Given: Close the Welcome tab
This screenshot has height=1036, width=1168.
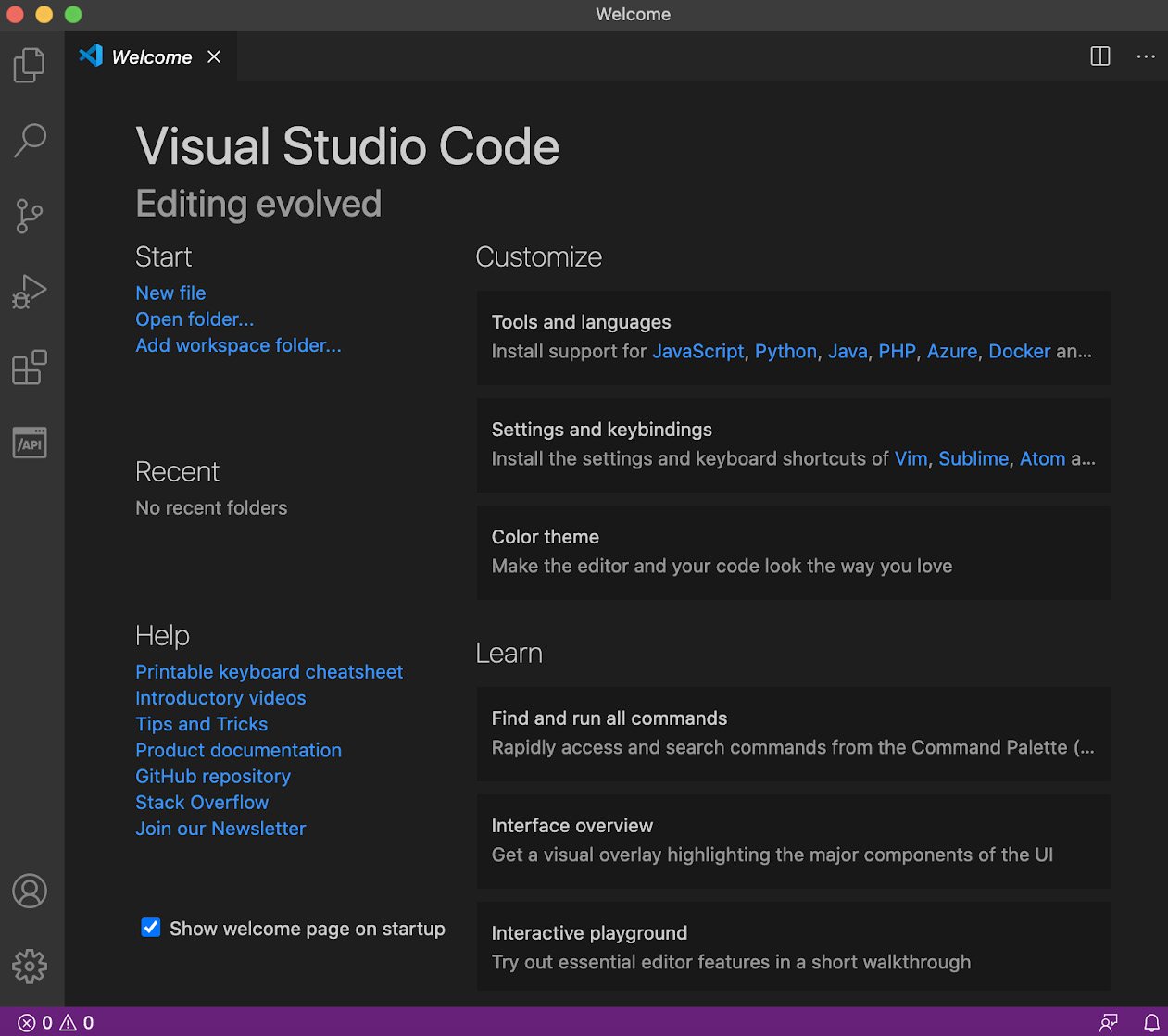Looking at the screenshot, I should (214, 57).
